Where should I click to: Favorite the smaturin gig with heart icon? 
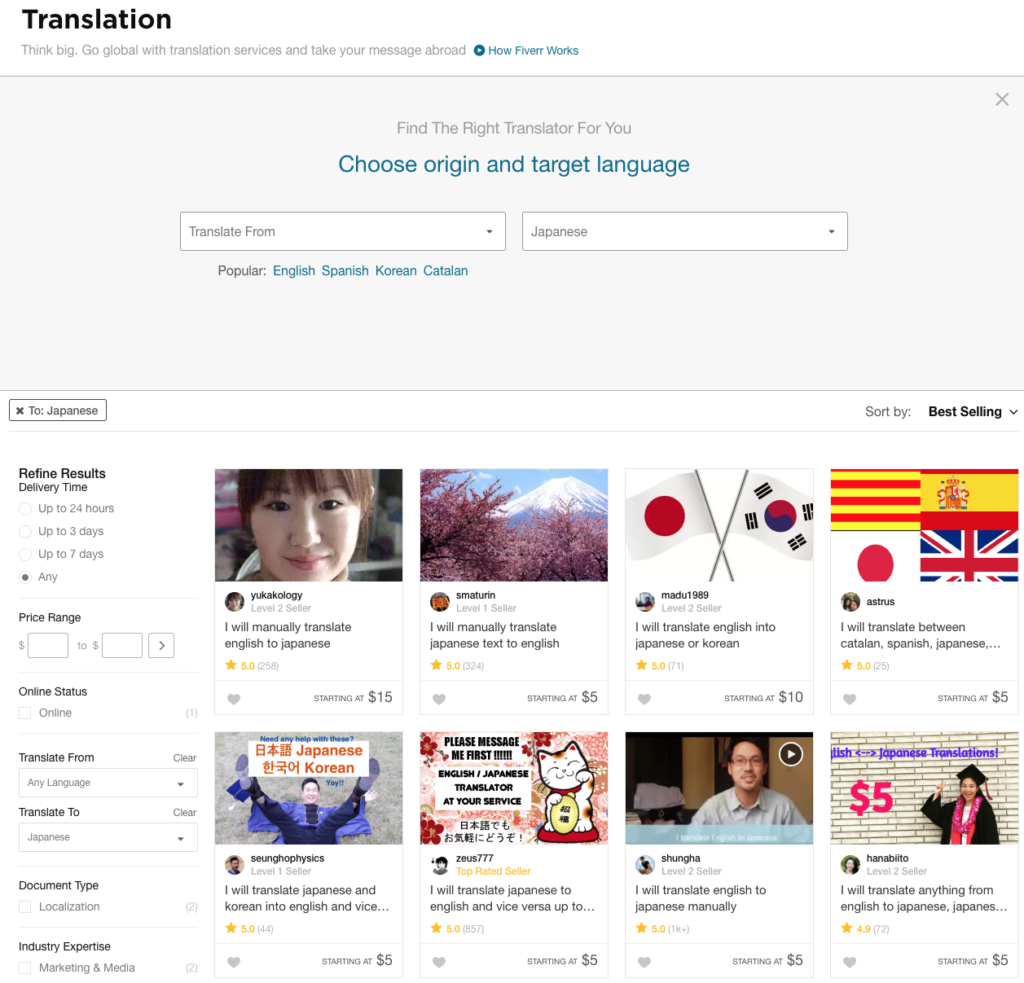439,699
